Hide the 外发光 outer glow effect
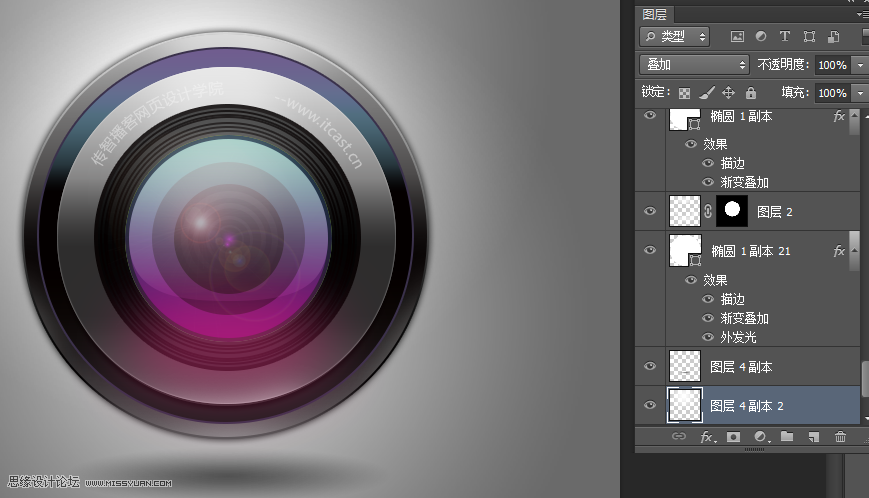This screenshot has height=498, width=869. point(708,337)
